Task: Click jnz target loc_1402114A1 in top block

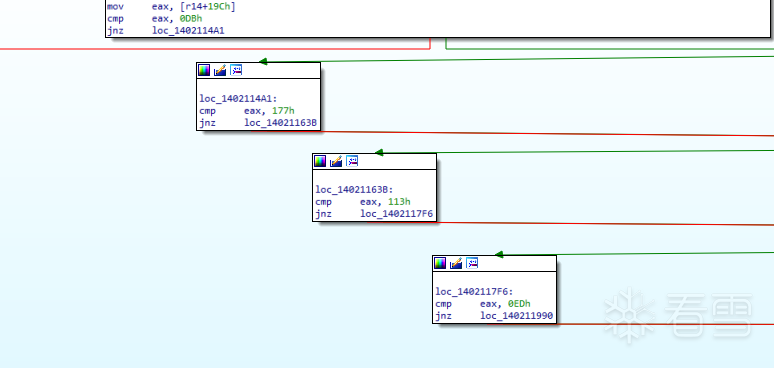Action: pyautogui.click(x=188, y=31)
